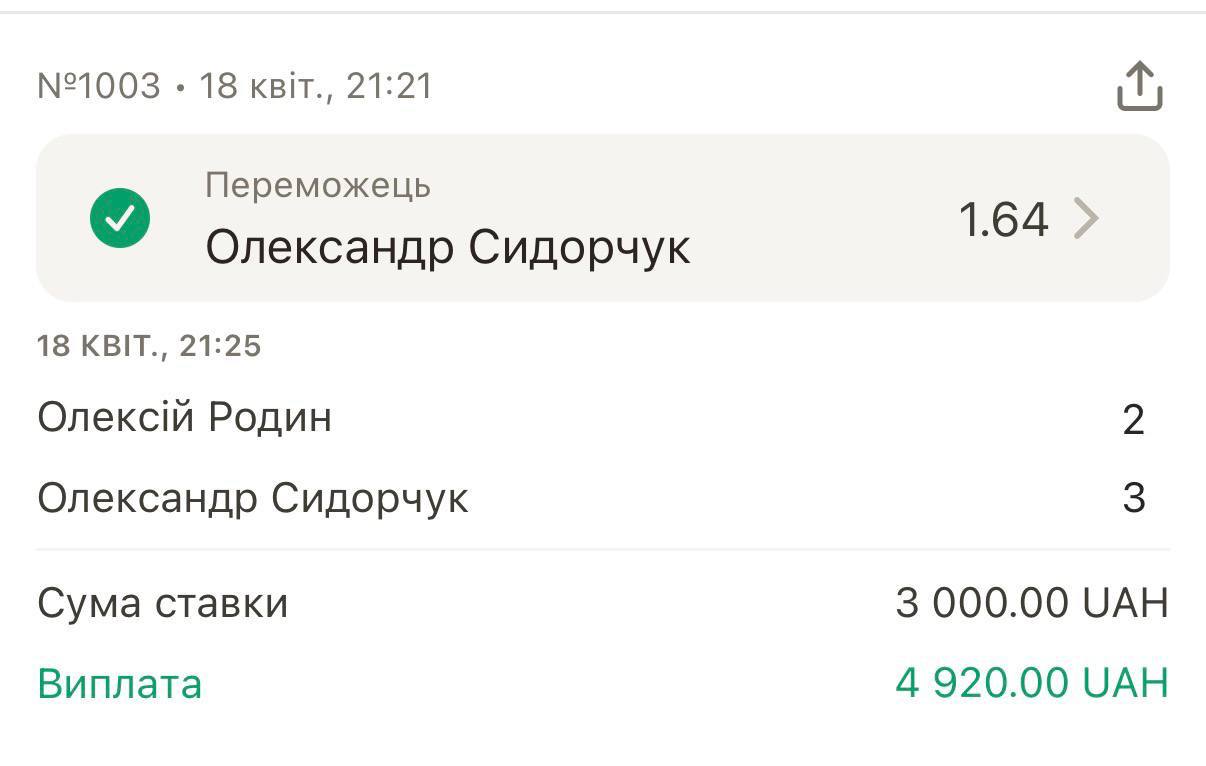Expand bet details via the chevron arrow

[1086, 218]
